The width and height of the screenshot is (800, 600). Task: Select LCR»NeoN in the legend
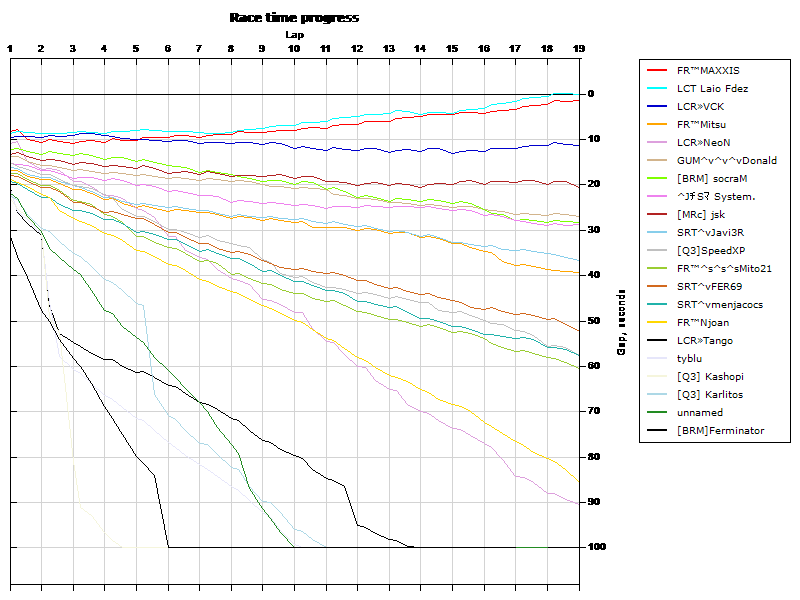[x=703, y=143]
